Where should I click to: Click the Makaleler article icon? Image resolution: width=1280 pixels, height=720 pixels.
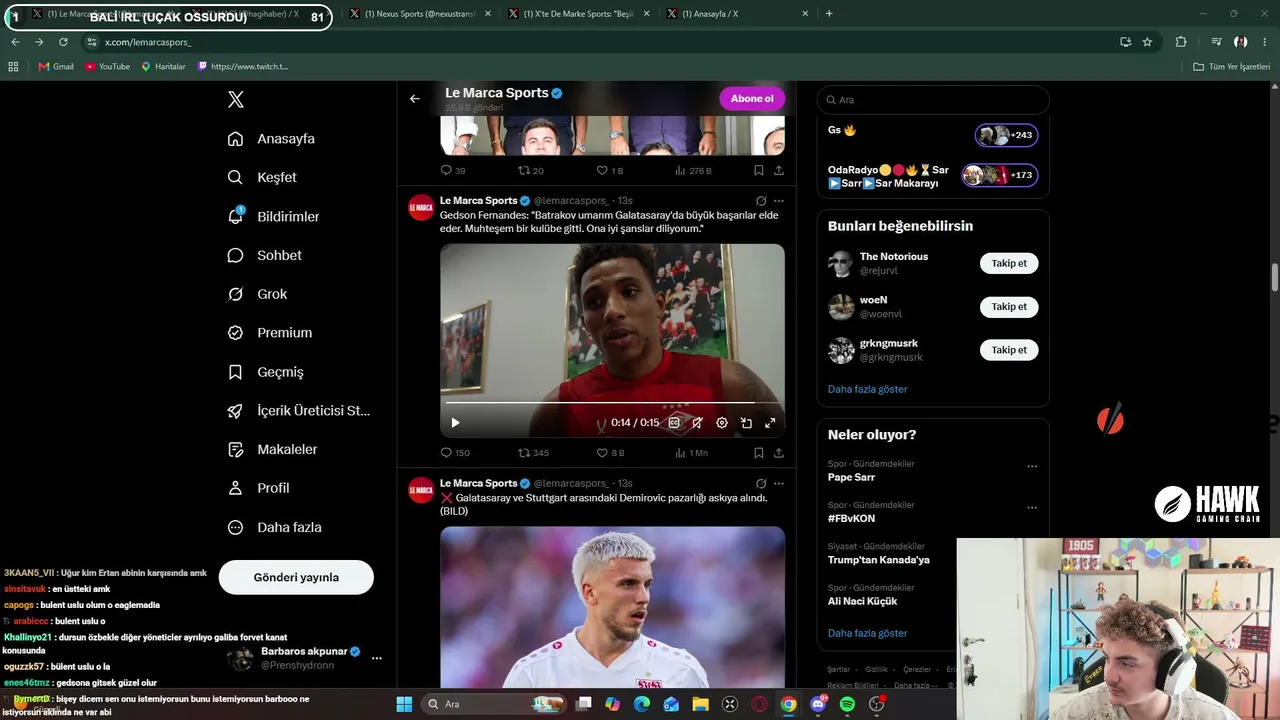click(235, 450)
